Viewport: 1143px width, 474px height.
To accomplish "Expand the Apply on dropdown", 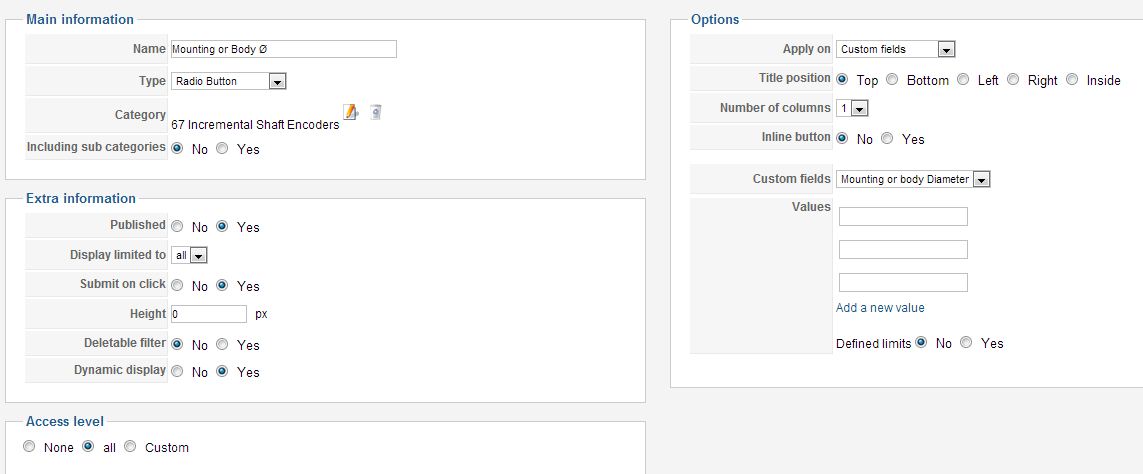I will tap(895, 49).
